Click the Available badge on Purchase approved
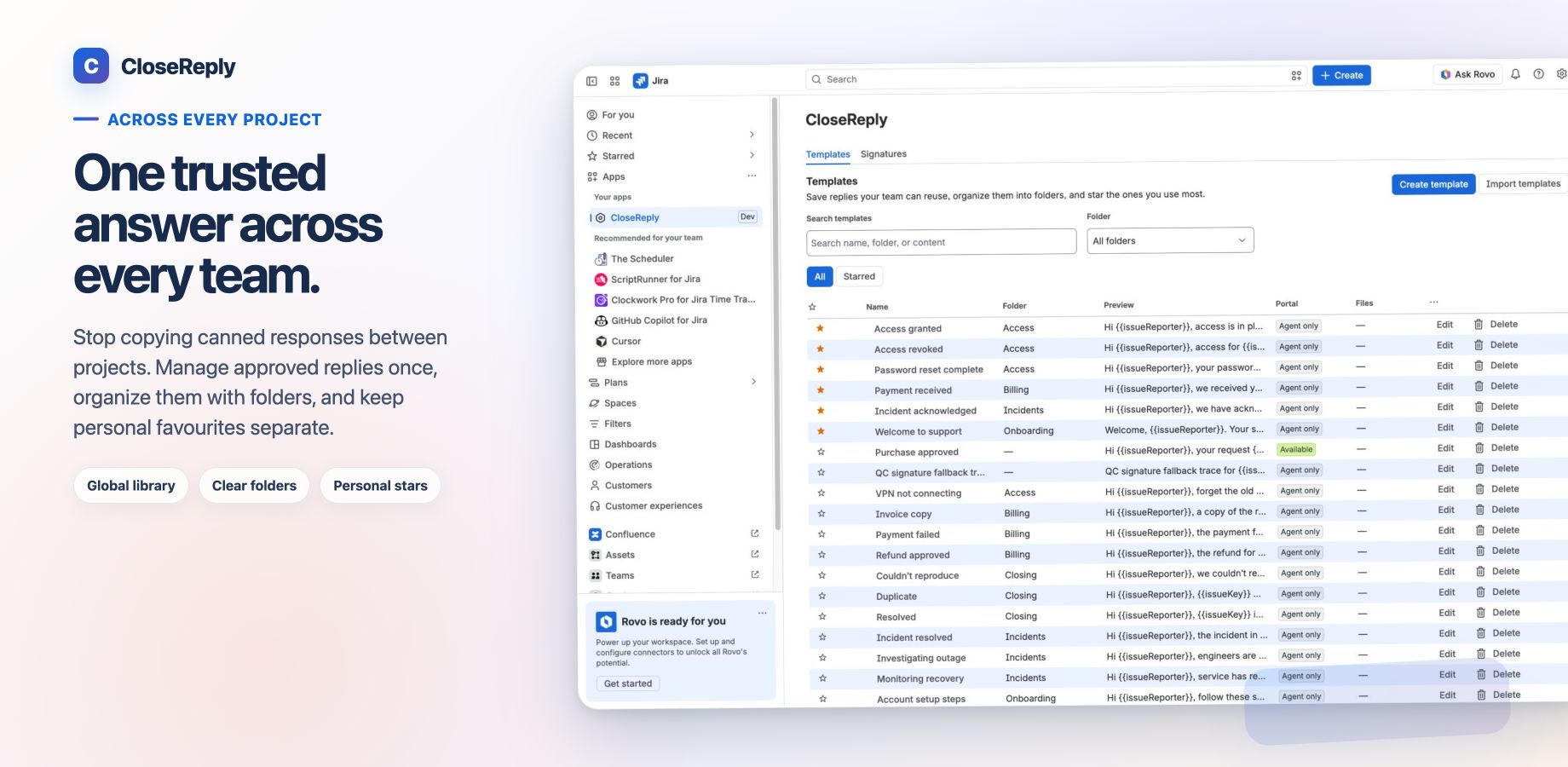The width and height of the screenshot is (1568, 767). coord(1296,449)
